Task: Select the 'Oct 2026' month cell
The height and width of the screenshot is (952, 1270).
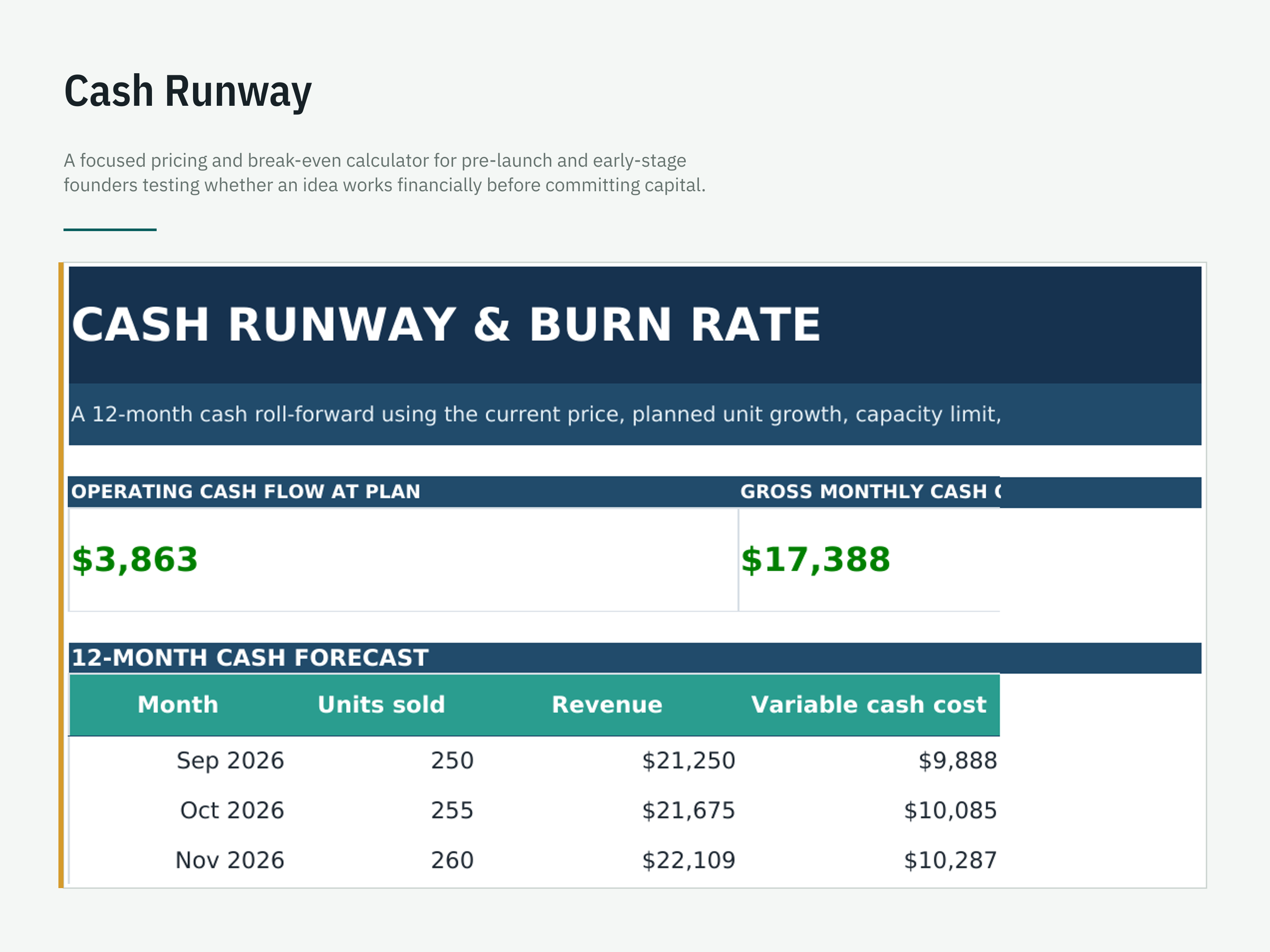Action: click(232, 811)
